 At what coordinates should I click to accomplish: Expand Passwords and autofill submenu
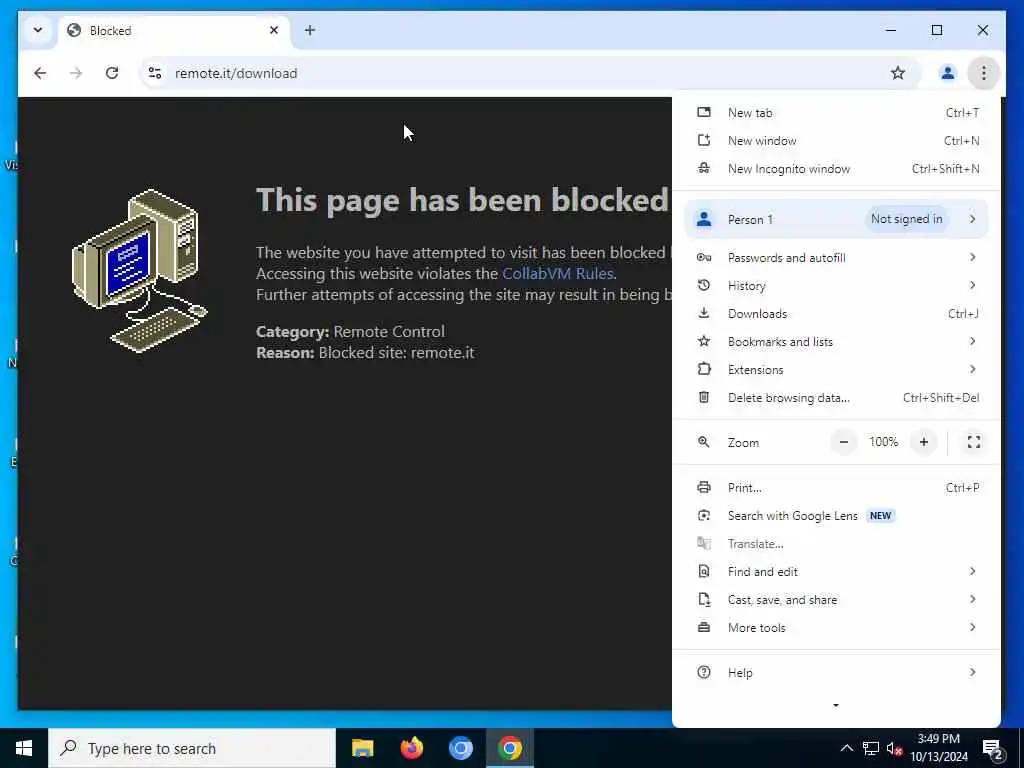(836, 257)
